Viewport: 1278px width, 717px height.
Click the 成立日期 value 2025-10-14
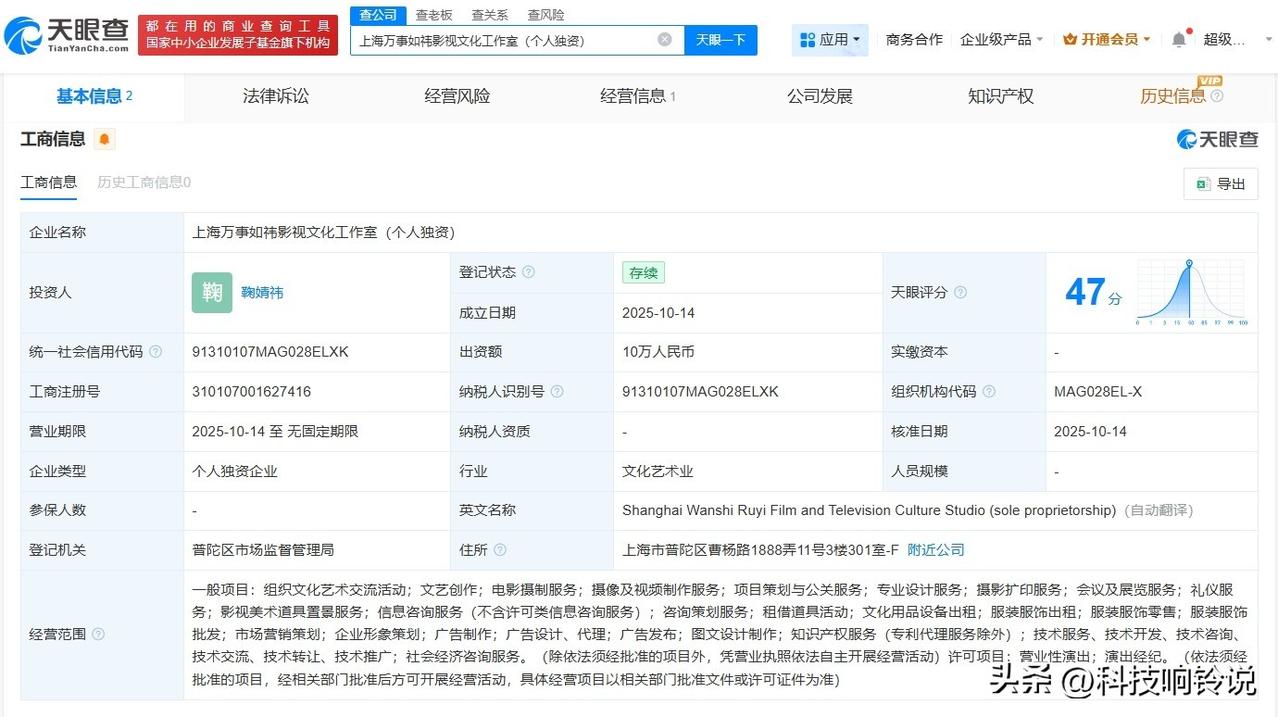pos(658,313)
